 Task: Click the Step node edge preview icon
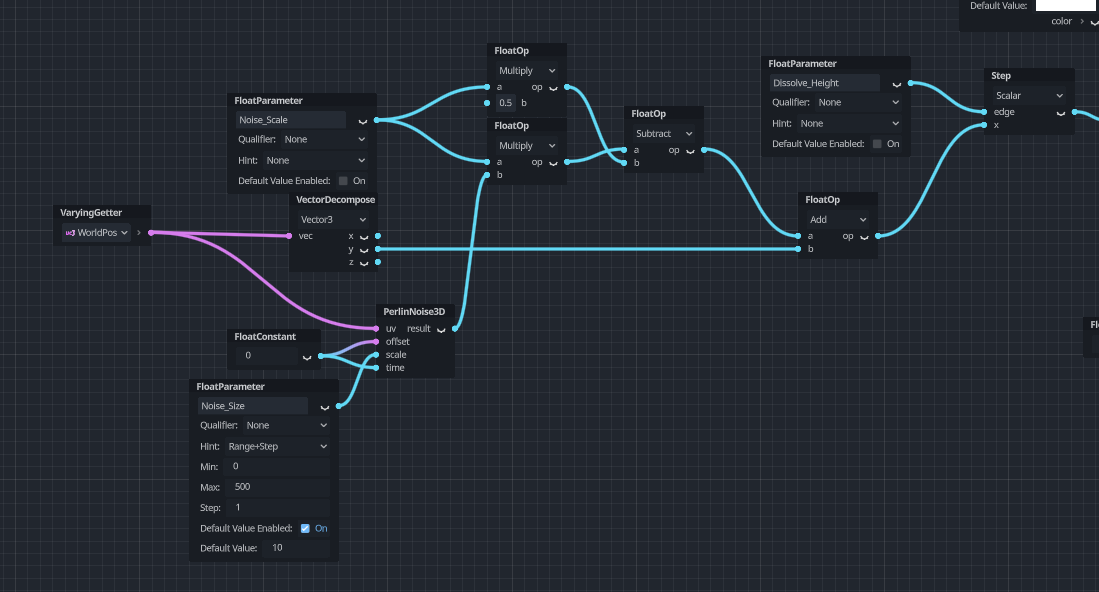pyautogui.click(x=1059, y=113)
